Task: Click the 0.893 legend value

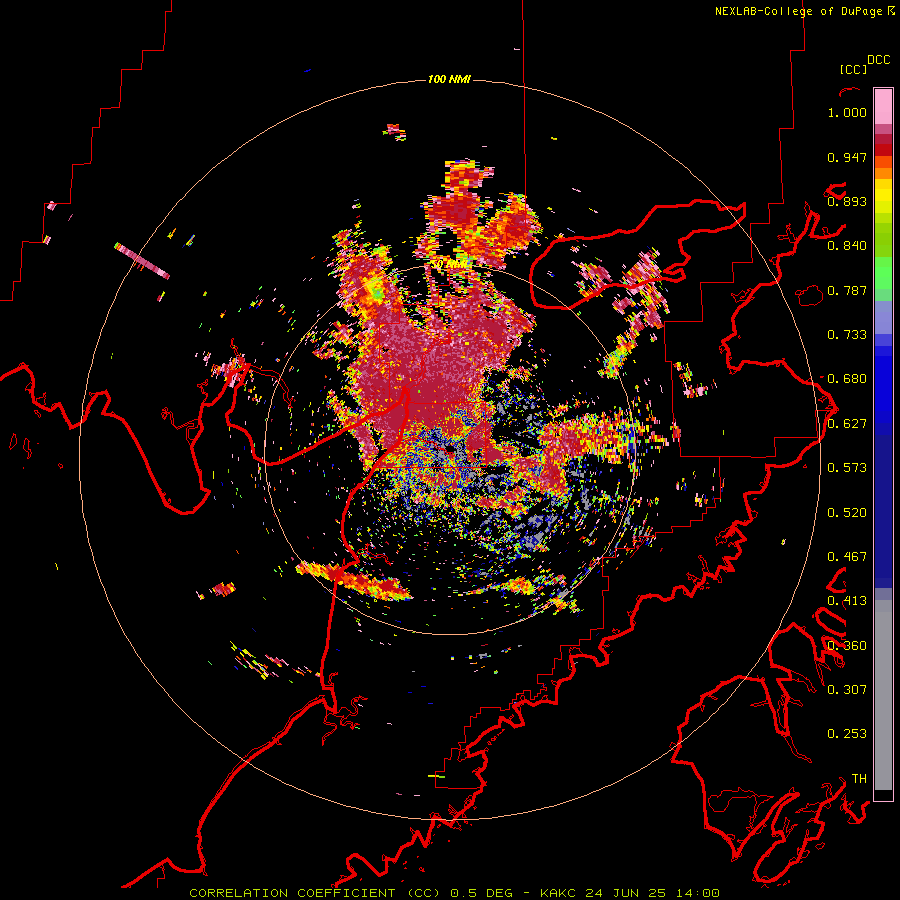Action: (x=847, y=201)
